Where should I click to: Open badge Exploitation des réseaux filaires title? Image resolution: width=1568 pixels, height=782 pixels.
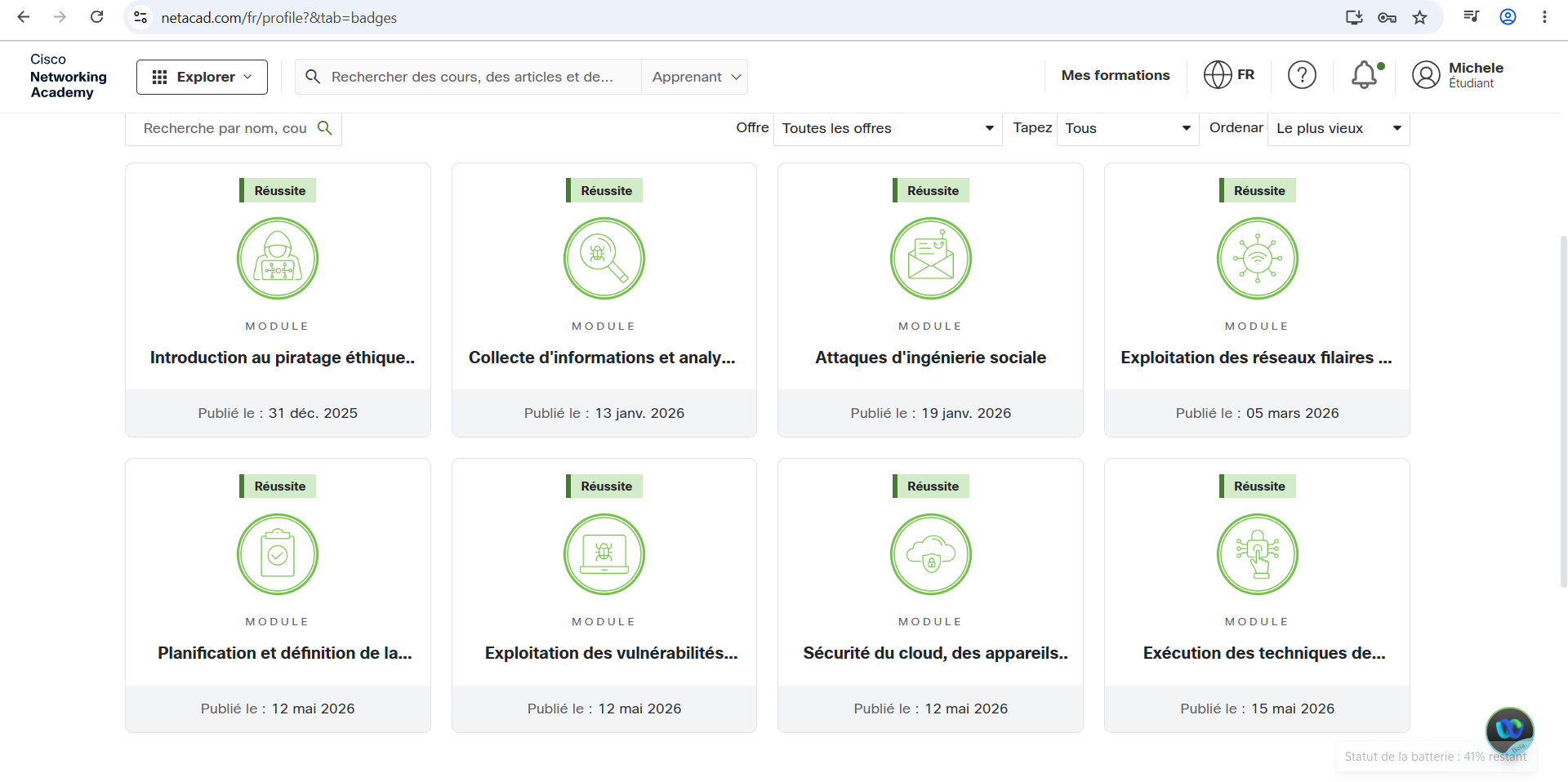[x=1256, y=358]
